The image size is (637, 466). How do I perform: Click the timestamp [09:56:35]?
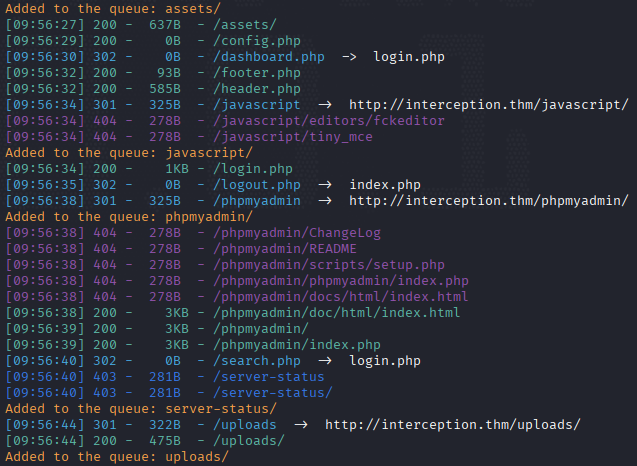coord(45,185)
